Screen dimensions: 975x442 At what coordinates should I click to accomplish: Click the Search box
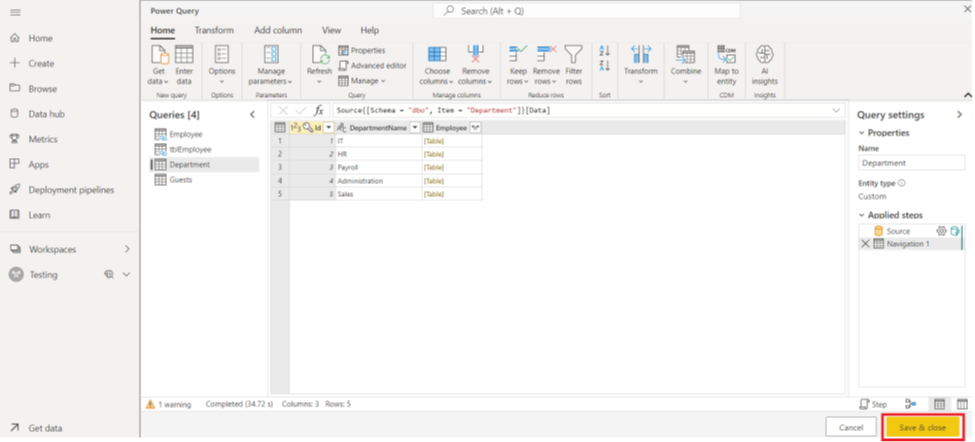(586, 11)
